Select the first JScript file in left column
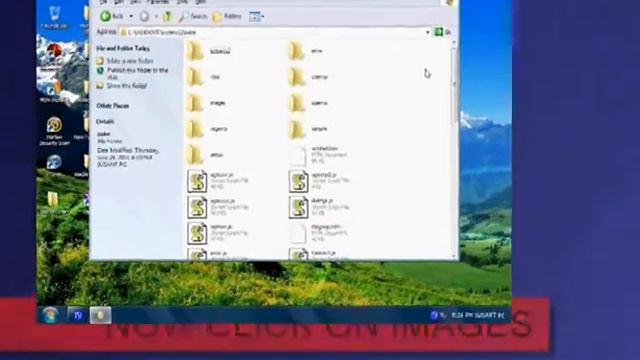 pyautogui.click(x=197, y=181)
